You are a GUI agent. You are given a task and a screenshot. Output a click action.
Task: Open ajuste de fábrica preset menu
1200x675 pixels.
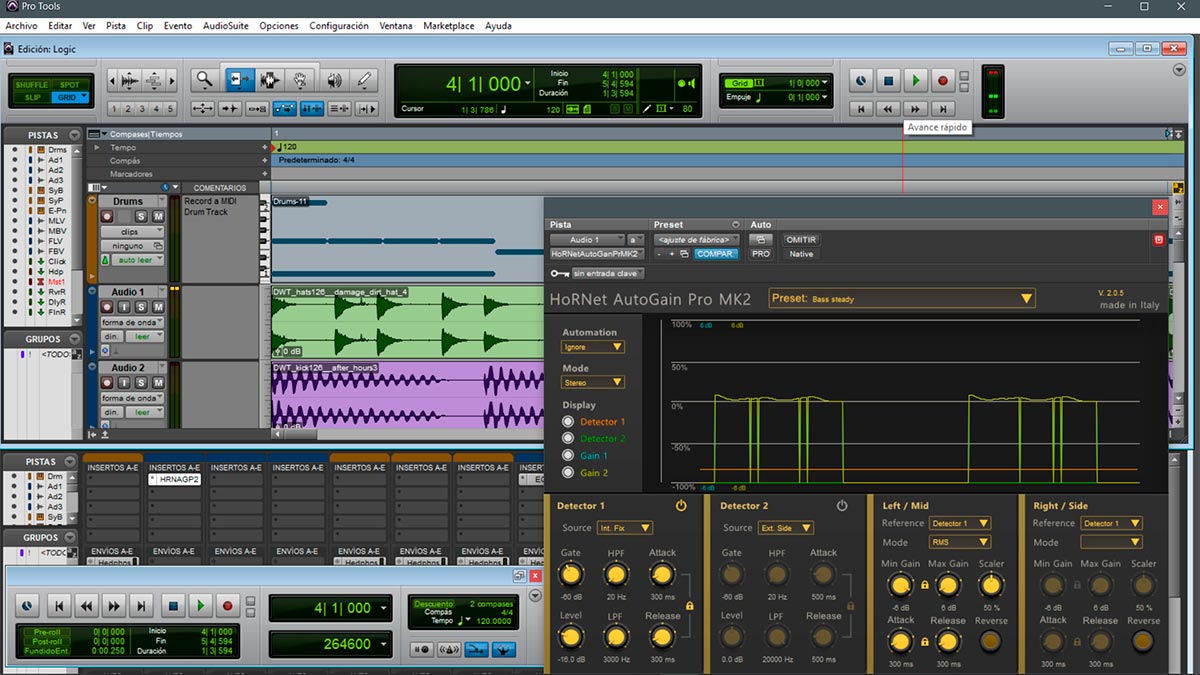coord(696,240)
